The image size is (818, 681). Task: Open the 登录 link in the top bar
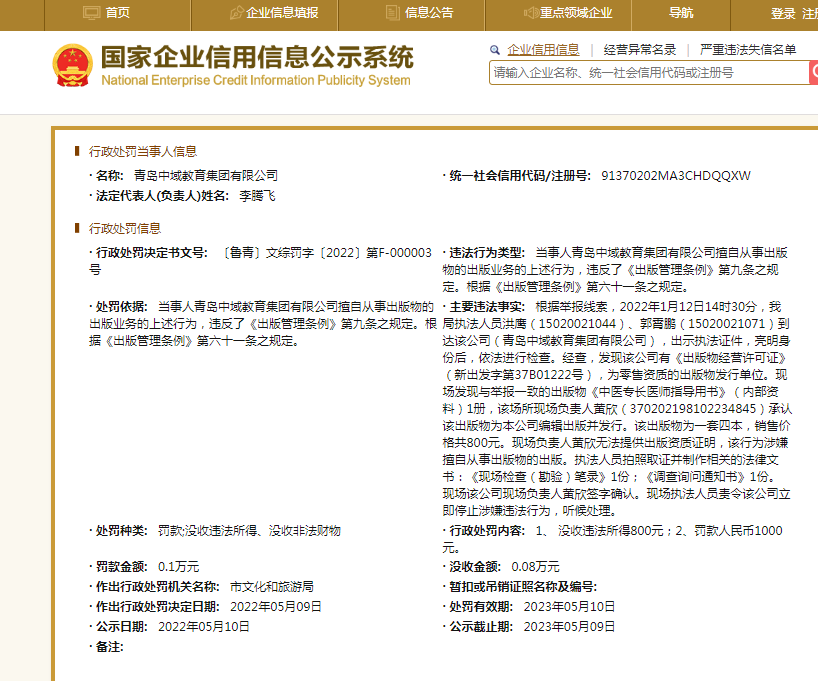coord(783,14)
